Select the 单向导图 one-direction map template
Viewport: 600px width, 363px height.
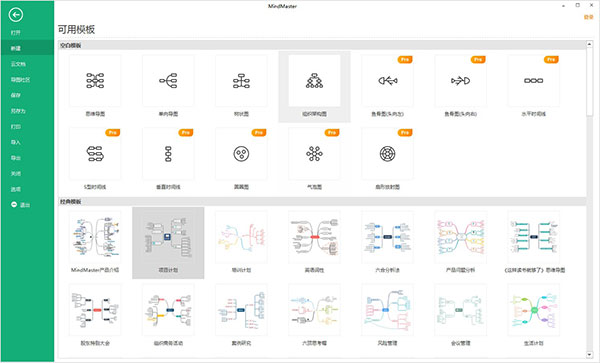[168, 81]
